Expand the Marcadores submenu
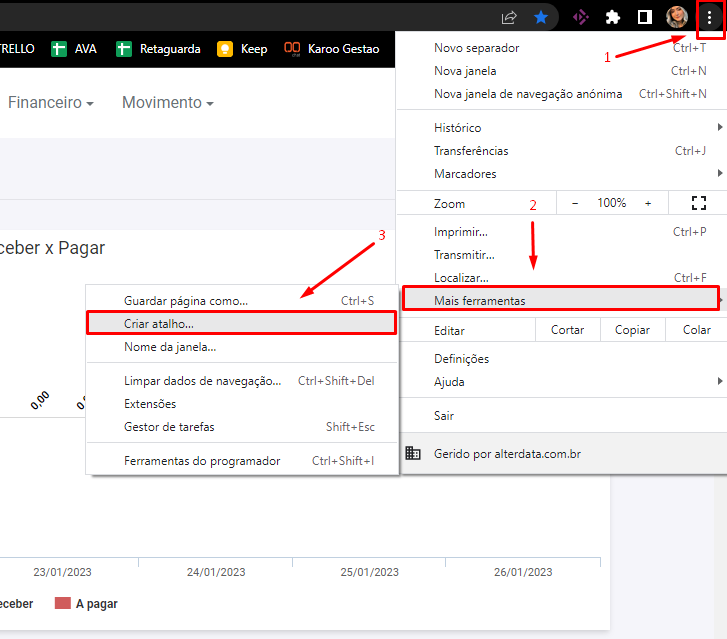The height and width of the screenshot is (639, 727). pyautogui.click(x=561, y=173)
